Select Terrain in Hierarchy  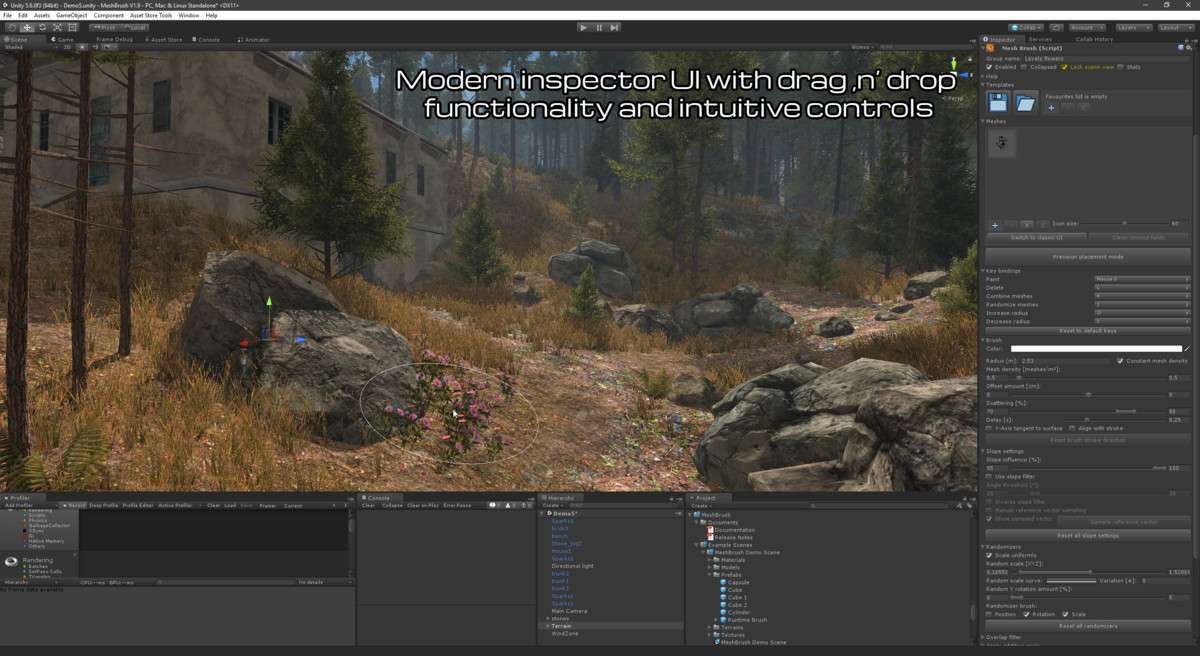(x=564, y=625)
